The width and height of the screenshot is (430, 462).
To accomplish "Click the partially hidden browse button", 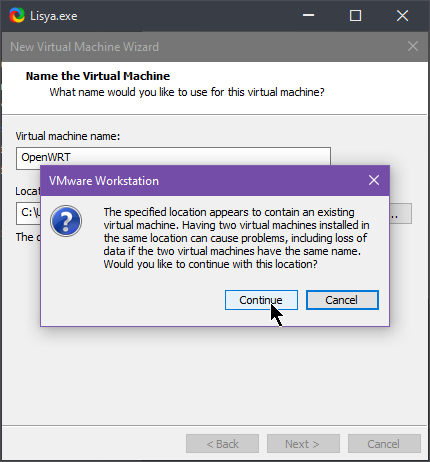I will (x=401, y=213).
